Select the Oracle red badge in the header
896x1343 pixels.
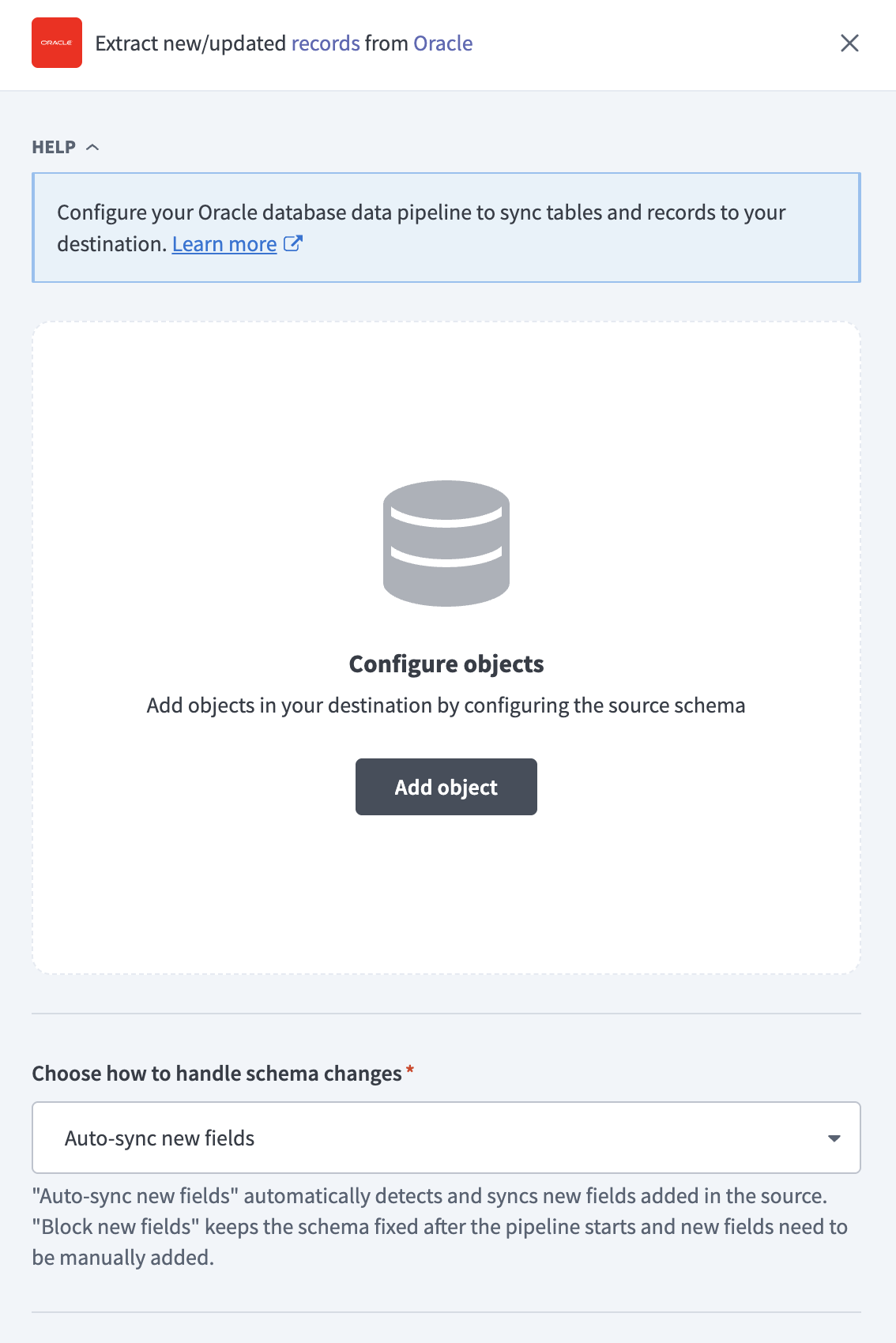click(x=56, y=43)
